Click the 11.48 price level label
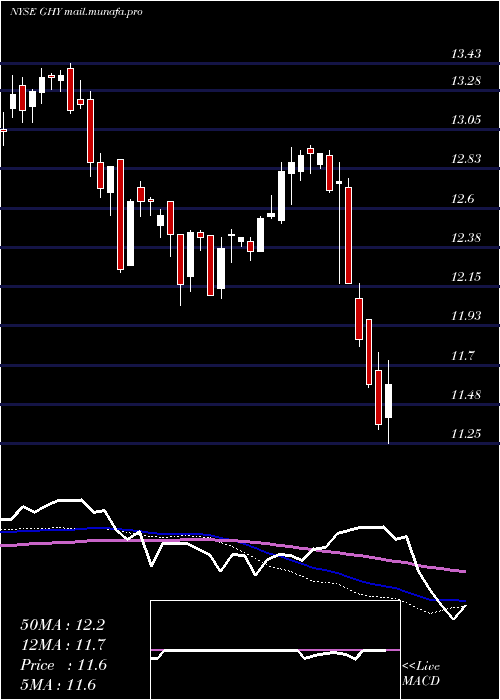 (x=466, y=394)
